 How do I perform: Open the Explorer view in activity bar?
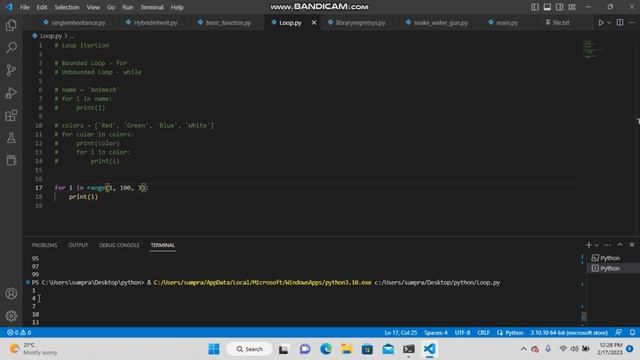click(x=11, y=25)
